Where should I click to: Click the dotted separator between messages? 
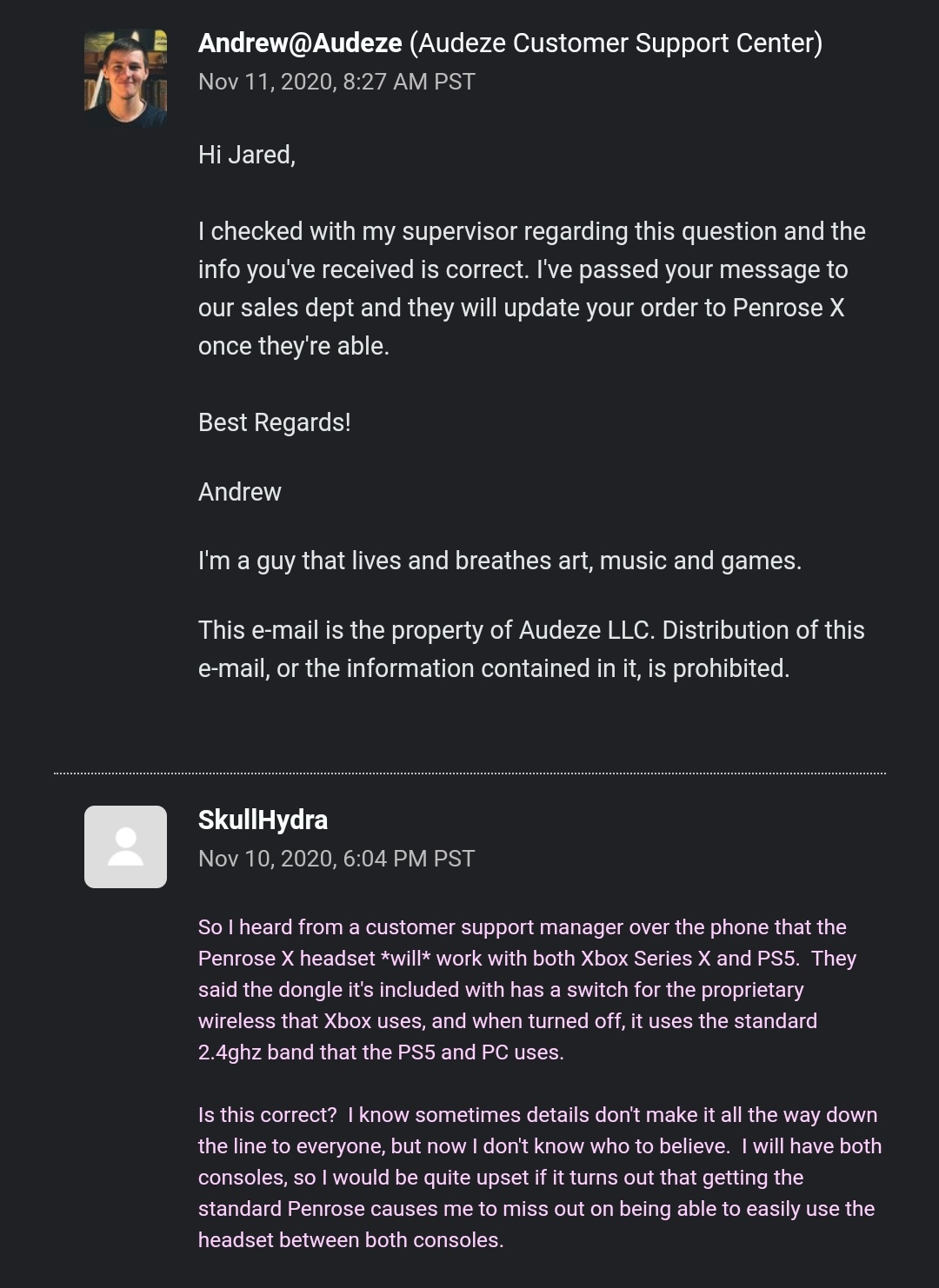tap(469, 773)
